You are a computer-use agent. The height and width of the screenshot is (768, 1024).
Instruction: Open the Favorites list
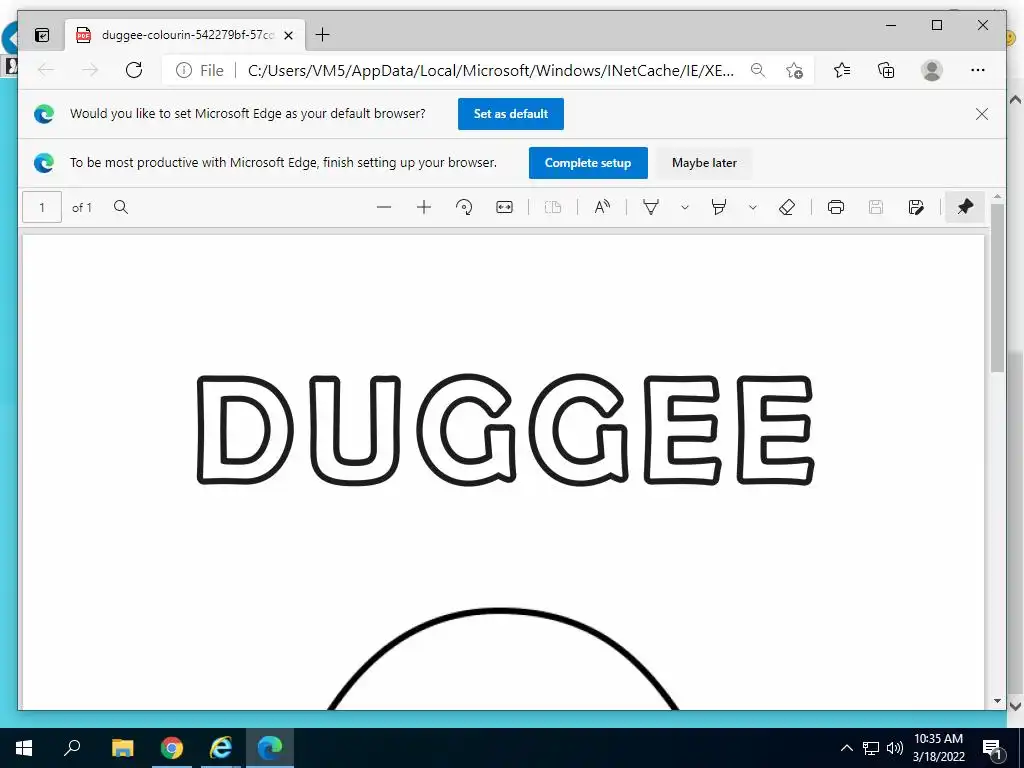point(842,70)
